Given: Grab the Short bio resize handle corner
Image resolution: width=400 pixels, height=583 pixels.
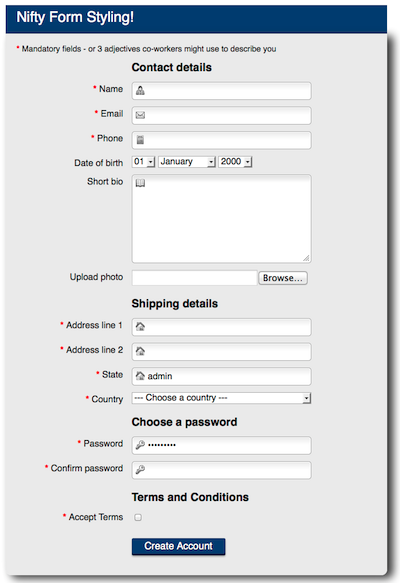Looking at the screenshot, I should (x=306, y=258).
